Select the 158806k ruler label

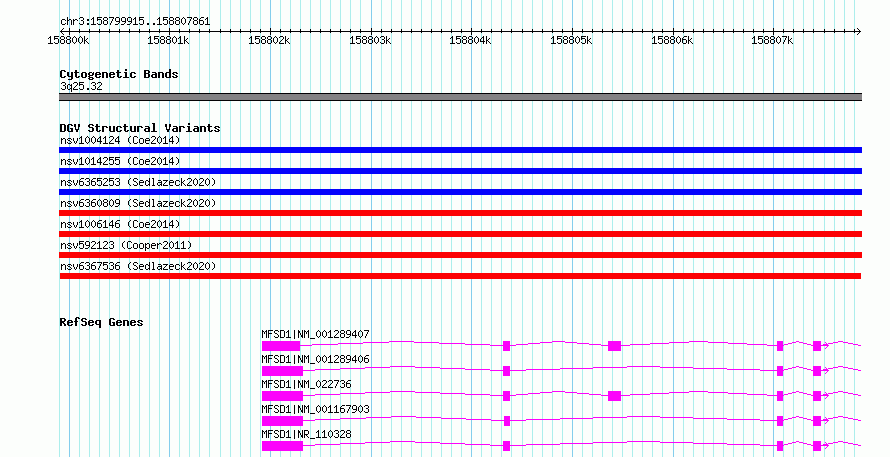point(672,40)
